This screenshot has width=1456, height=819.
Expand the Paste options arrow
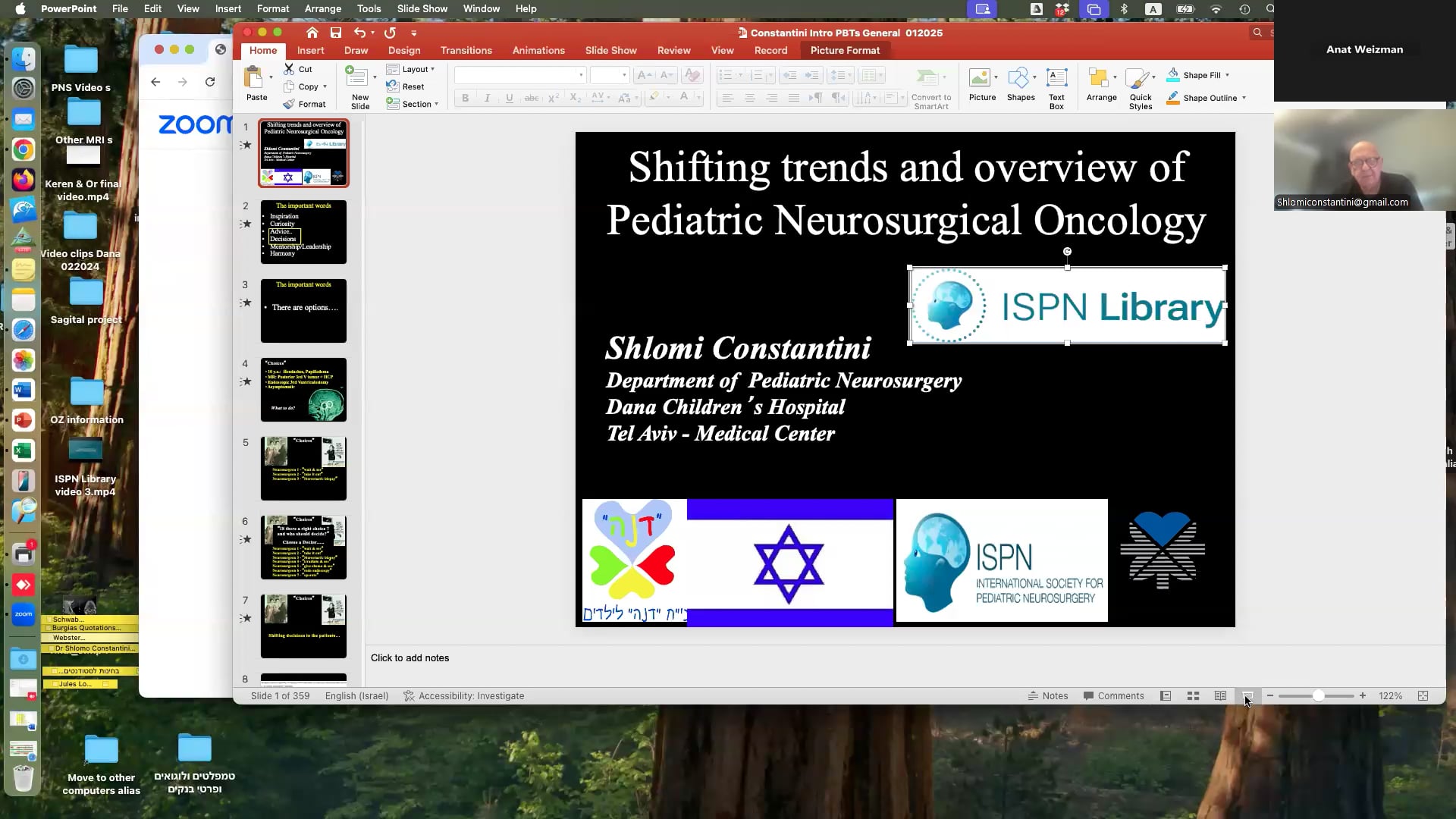click(x=271, y=77)
